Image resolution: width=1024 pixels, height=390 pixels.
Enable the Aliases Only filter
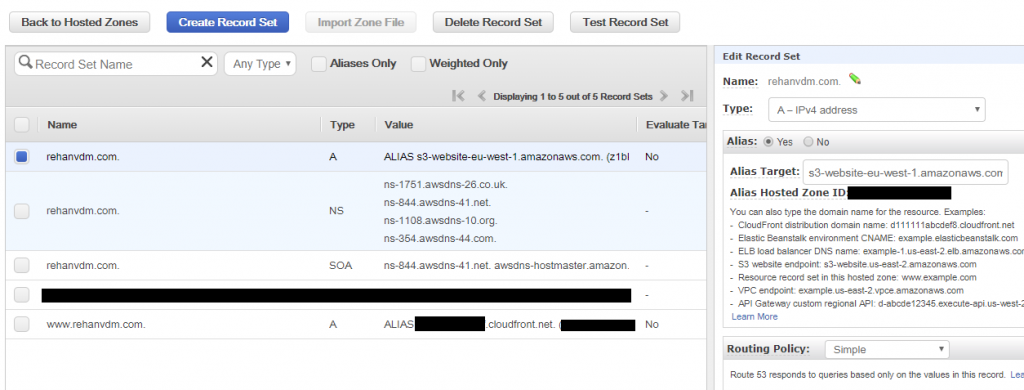[x=319, y=63]
